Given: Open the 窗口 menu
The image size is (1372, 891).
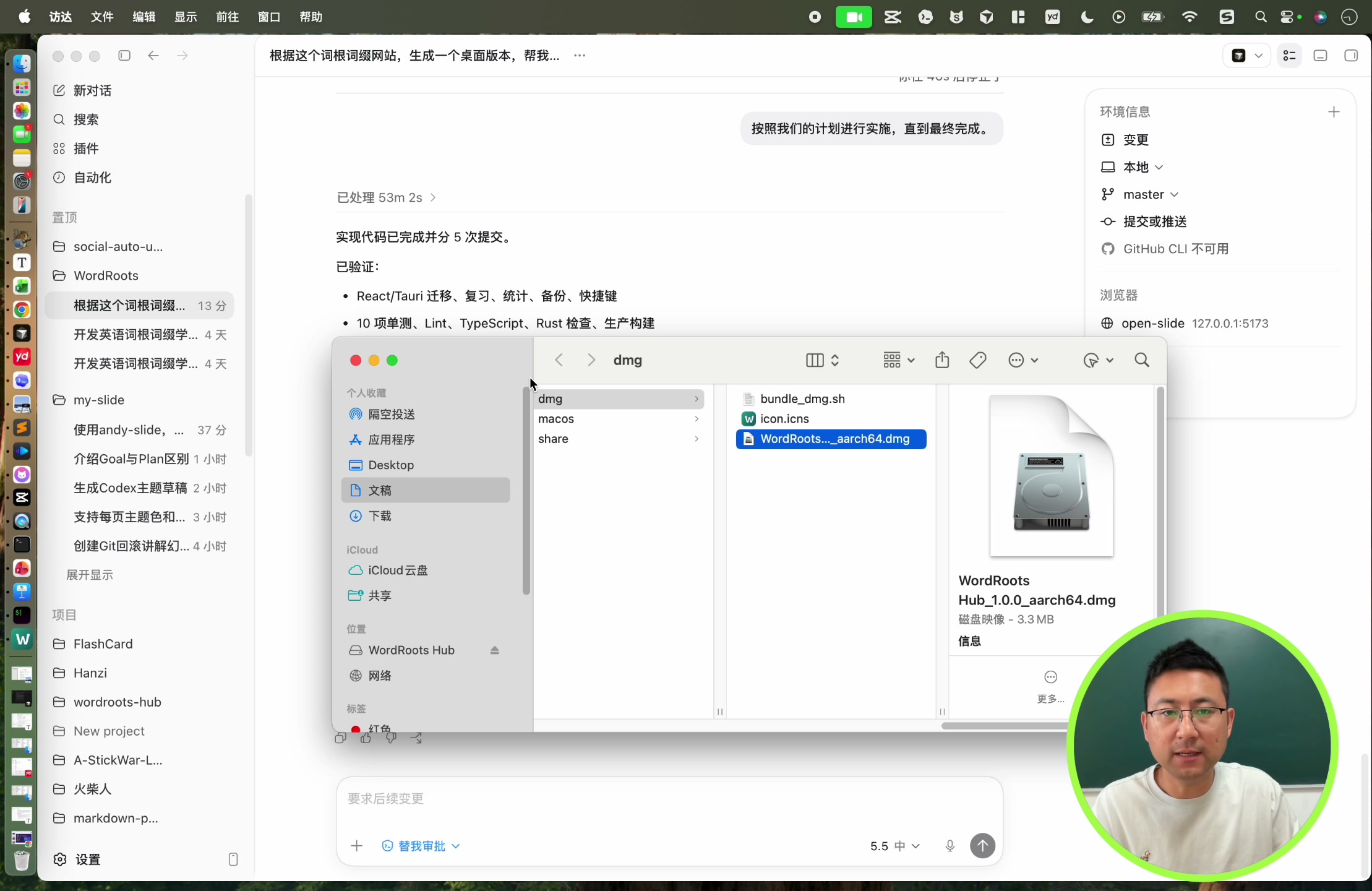Looking at the screenshot, I should click(x=269, y=17).
